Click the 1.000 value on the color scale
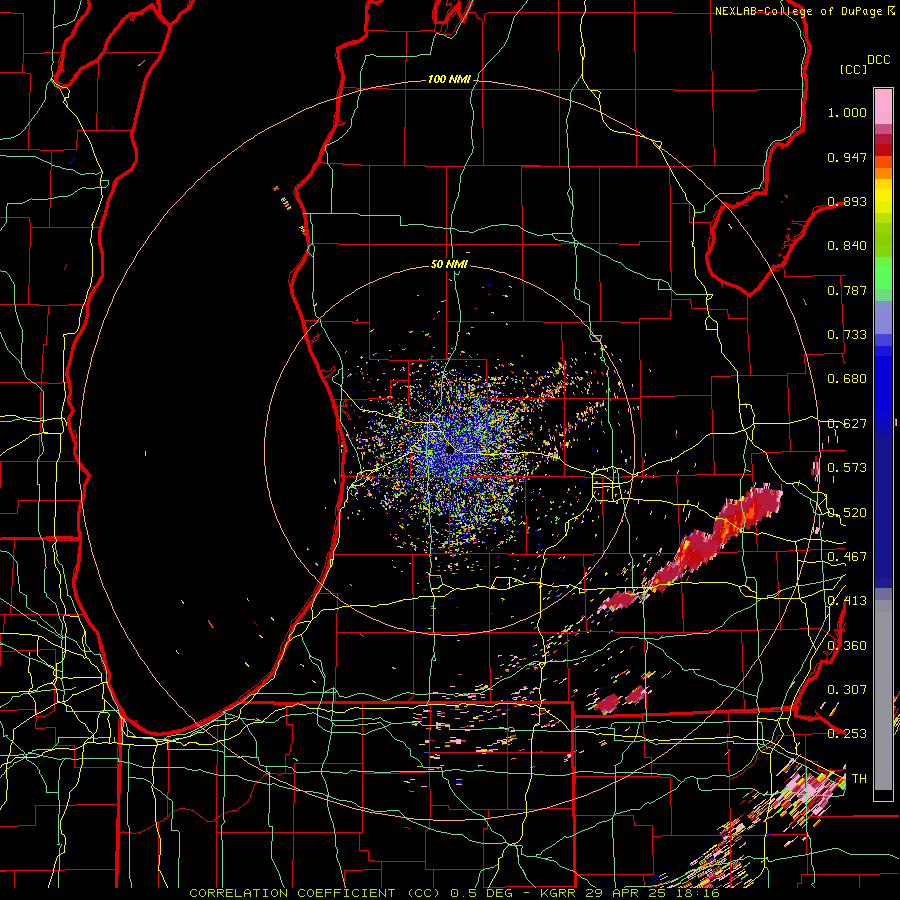Viewport: 900px width, 900px height. point(847,112)
